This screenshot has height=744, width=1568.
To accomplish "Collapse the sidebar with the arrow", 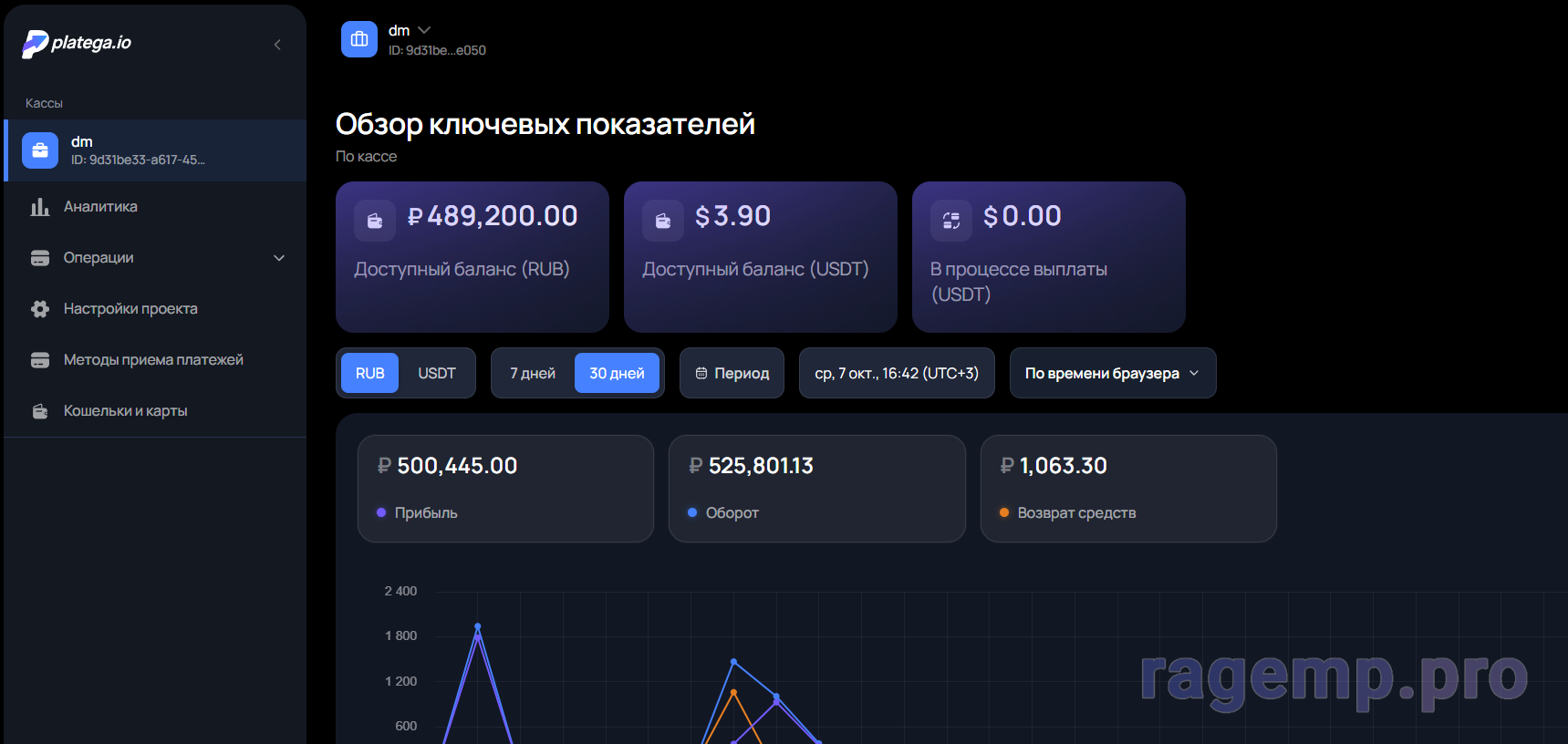I will tap(277, 45).
